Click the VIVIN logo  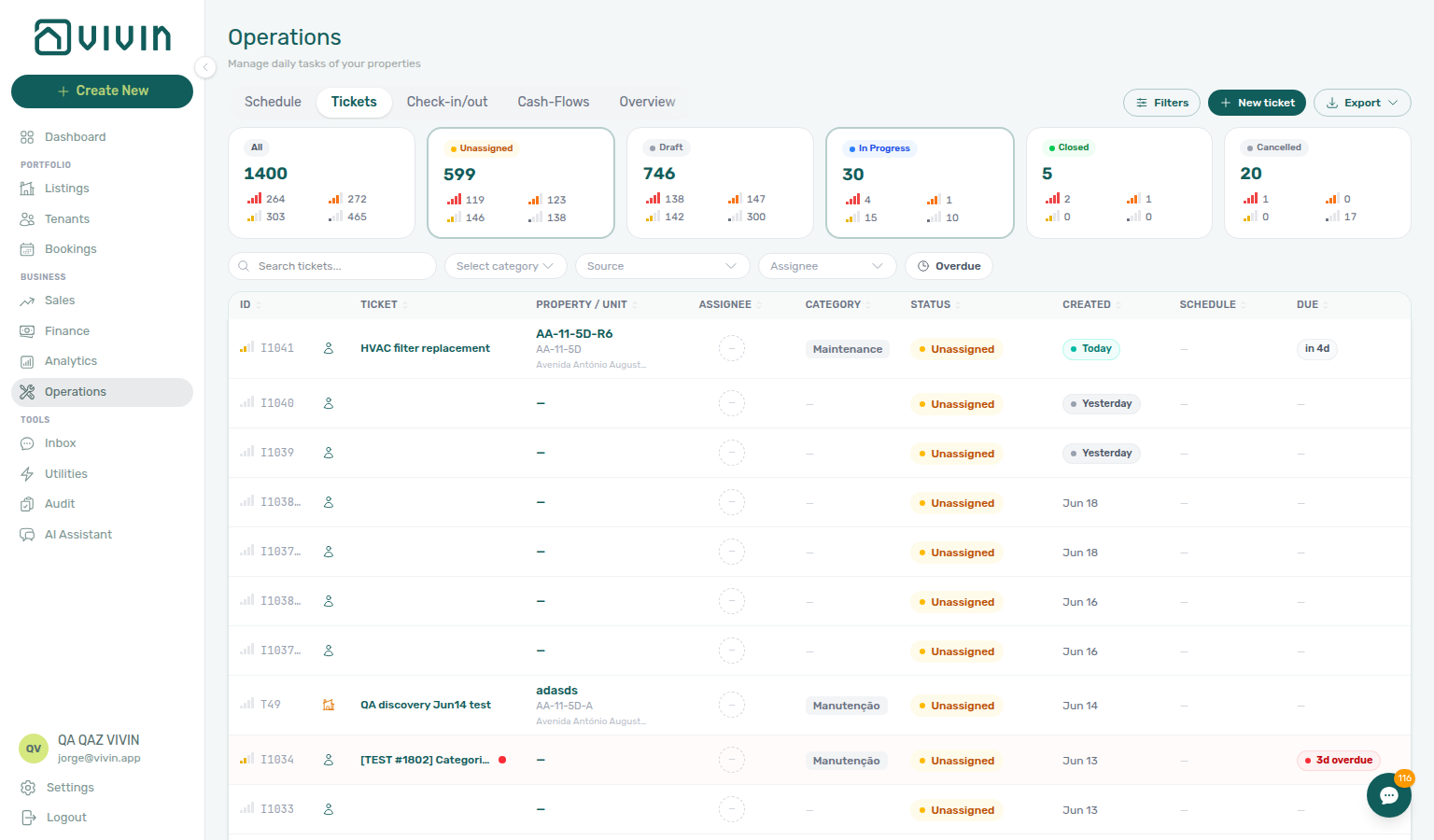[103, 37]
